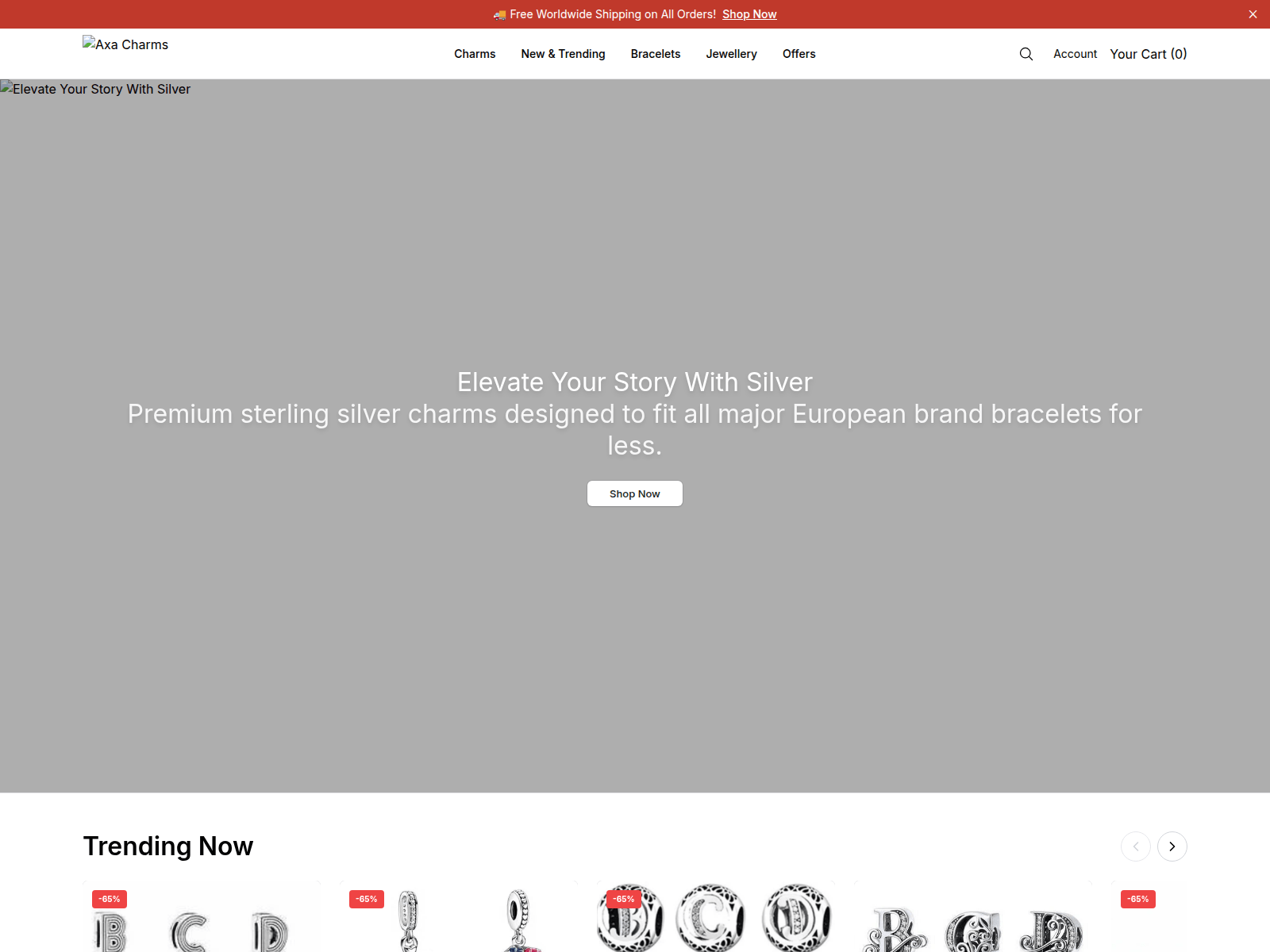Open the search magnifier icon
Screen dimensions: 1270x952
(1026, 54)
